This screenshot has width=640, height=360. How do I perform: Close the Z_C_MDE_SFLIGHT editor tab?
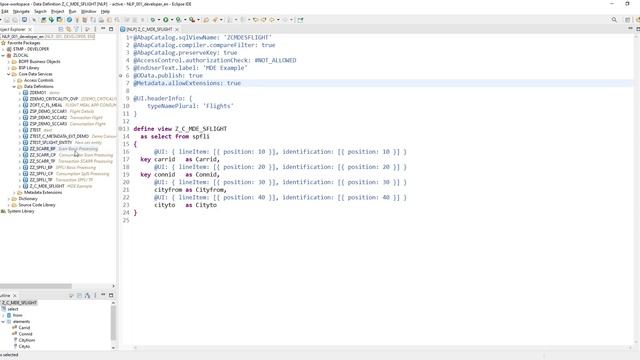click(177, 29)
